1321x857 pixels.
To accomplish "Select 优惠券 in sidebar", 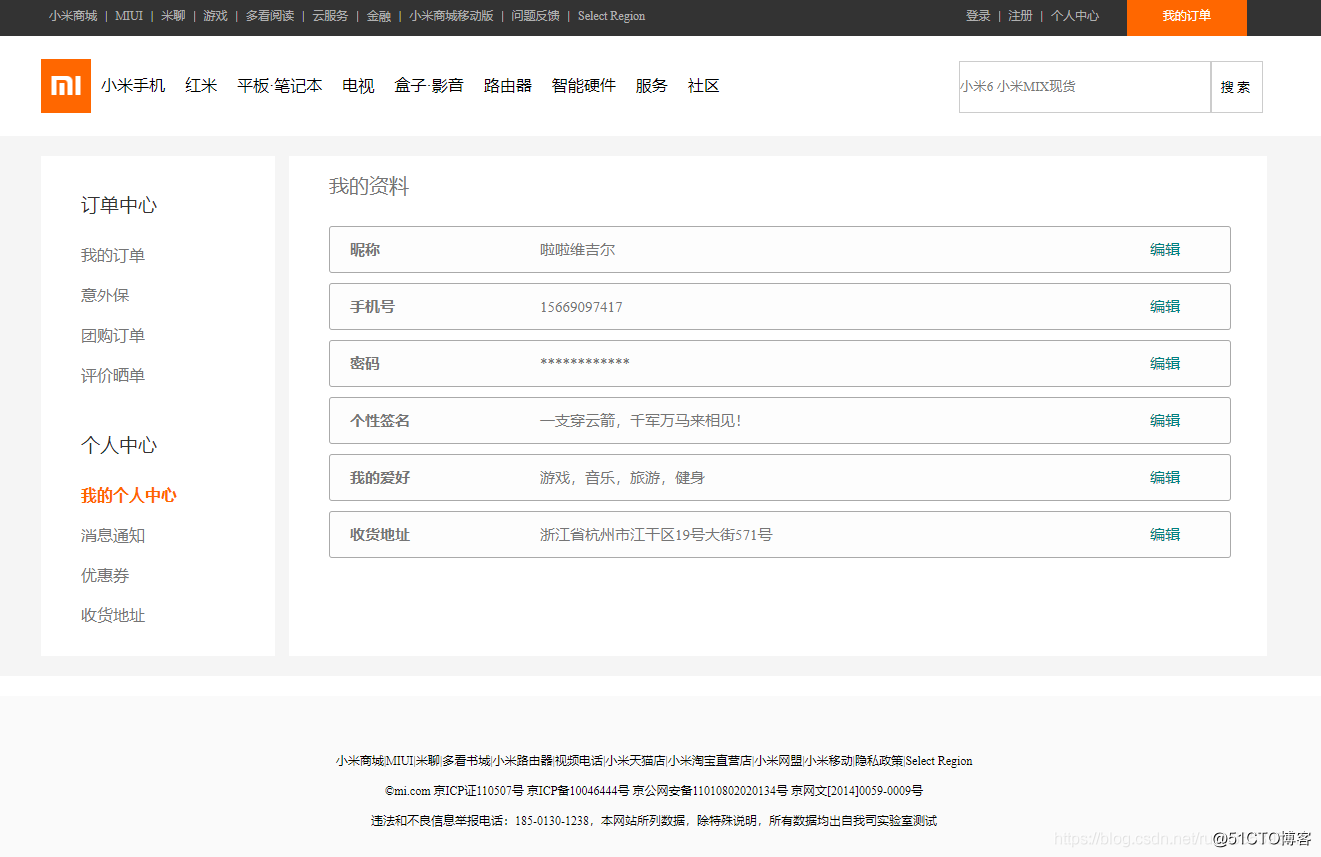I will pyautogui.click(x=105, y=576).
